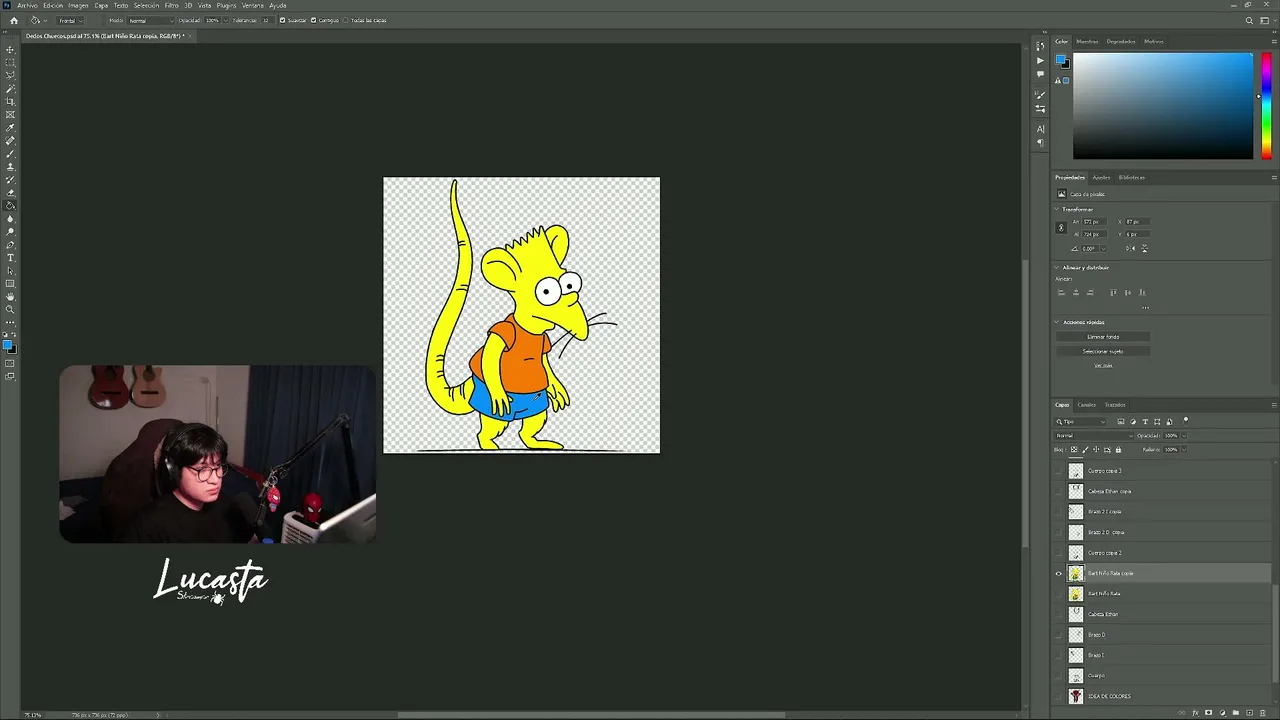Open the Layers panel Opacidad dropdown arrow

point(1184,435)
